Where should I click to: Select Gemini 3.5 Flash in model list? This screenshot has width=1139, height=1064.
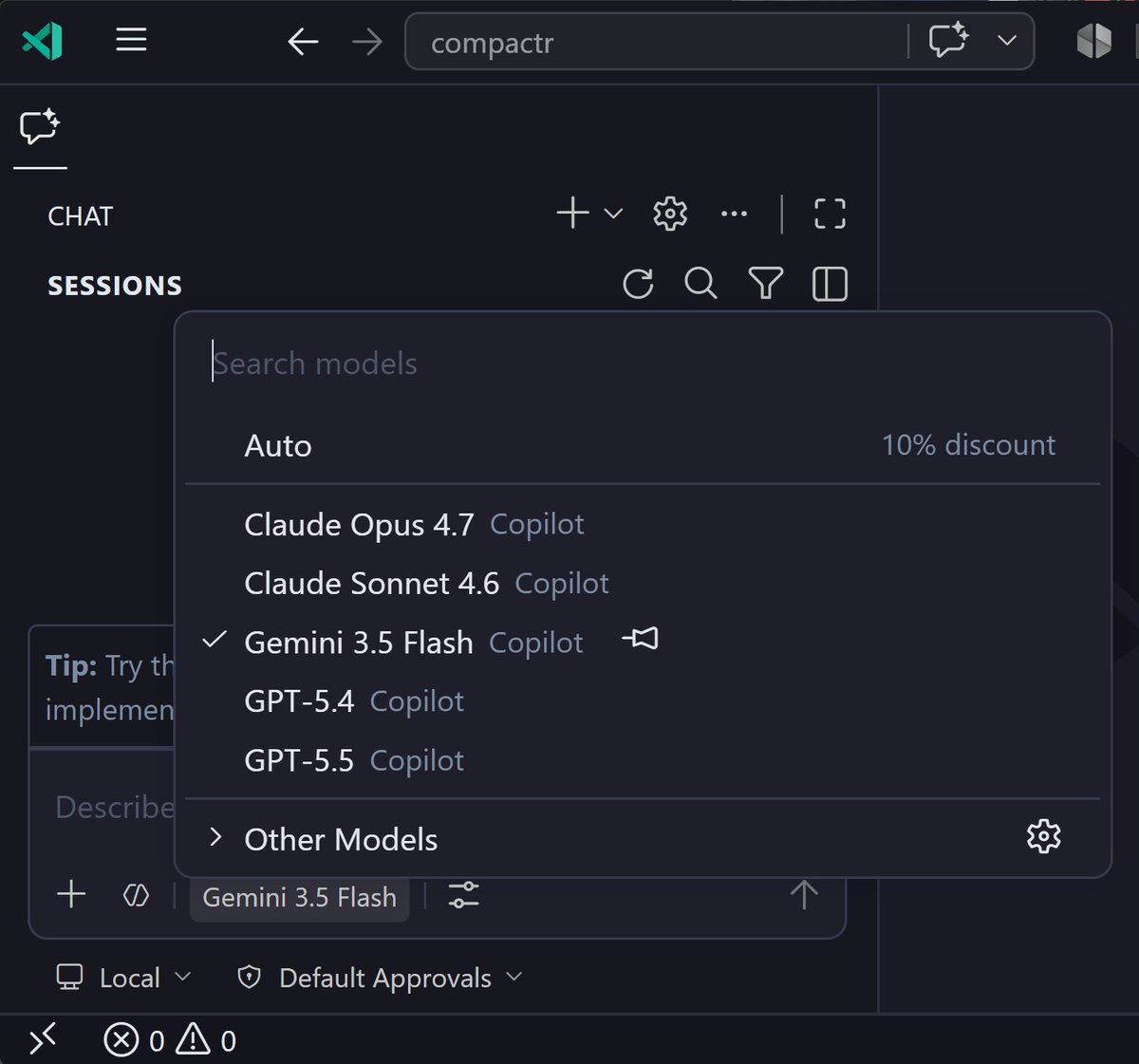point(643,642)
